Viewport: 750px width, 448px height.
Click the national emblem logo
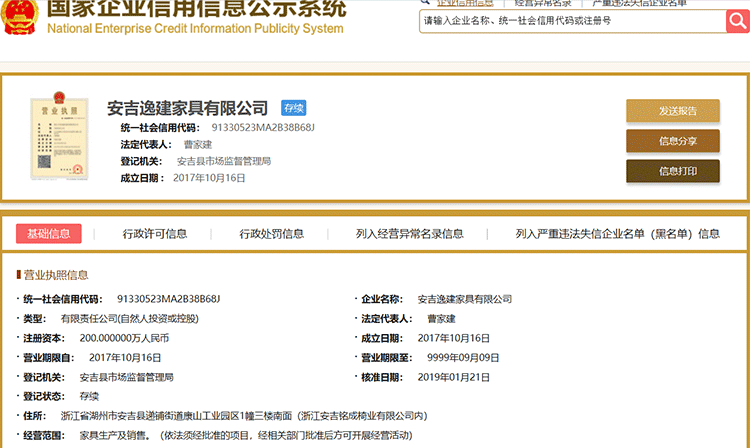click(x=19, y=17)
